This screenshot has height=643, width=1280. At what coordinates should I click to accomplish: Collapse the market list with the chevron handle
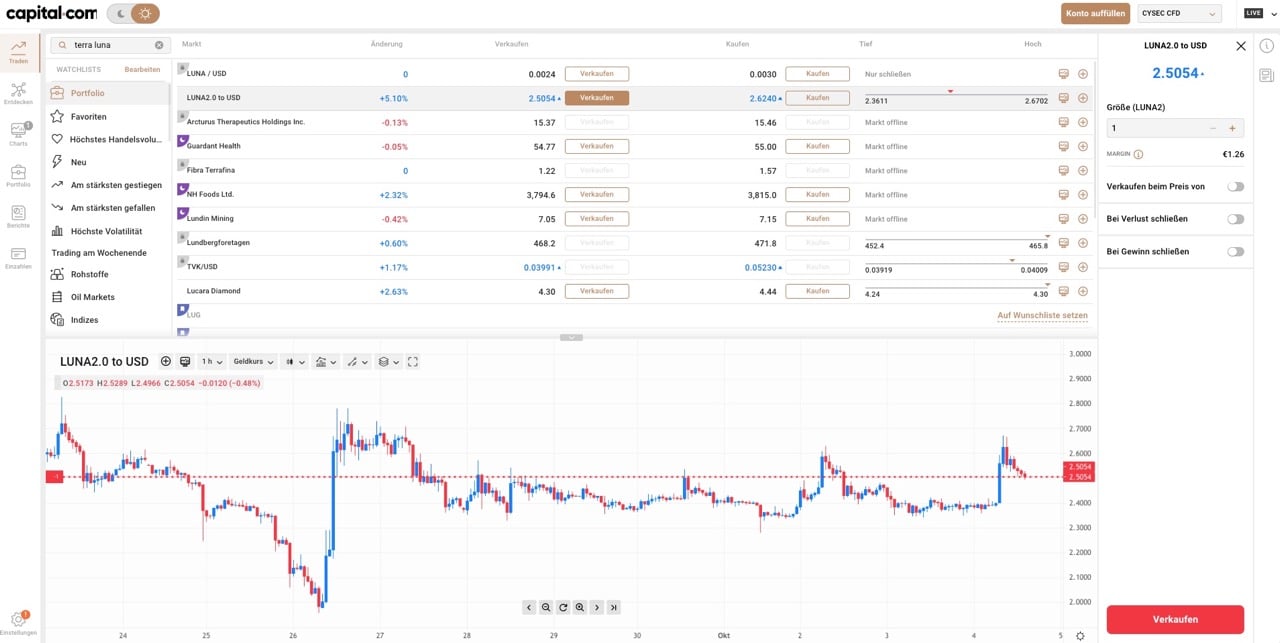570,338
